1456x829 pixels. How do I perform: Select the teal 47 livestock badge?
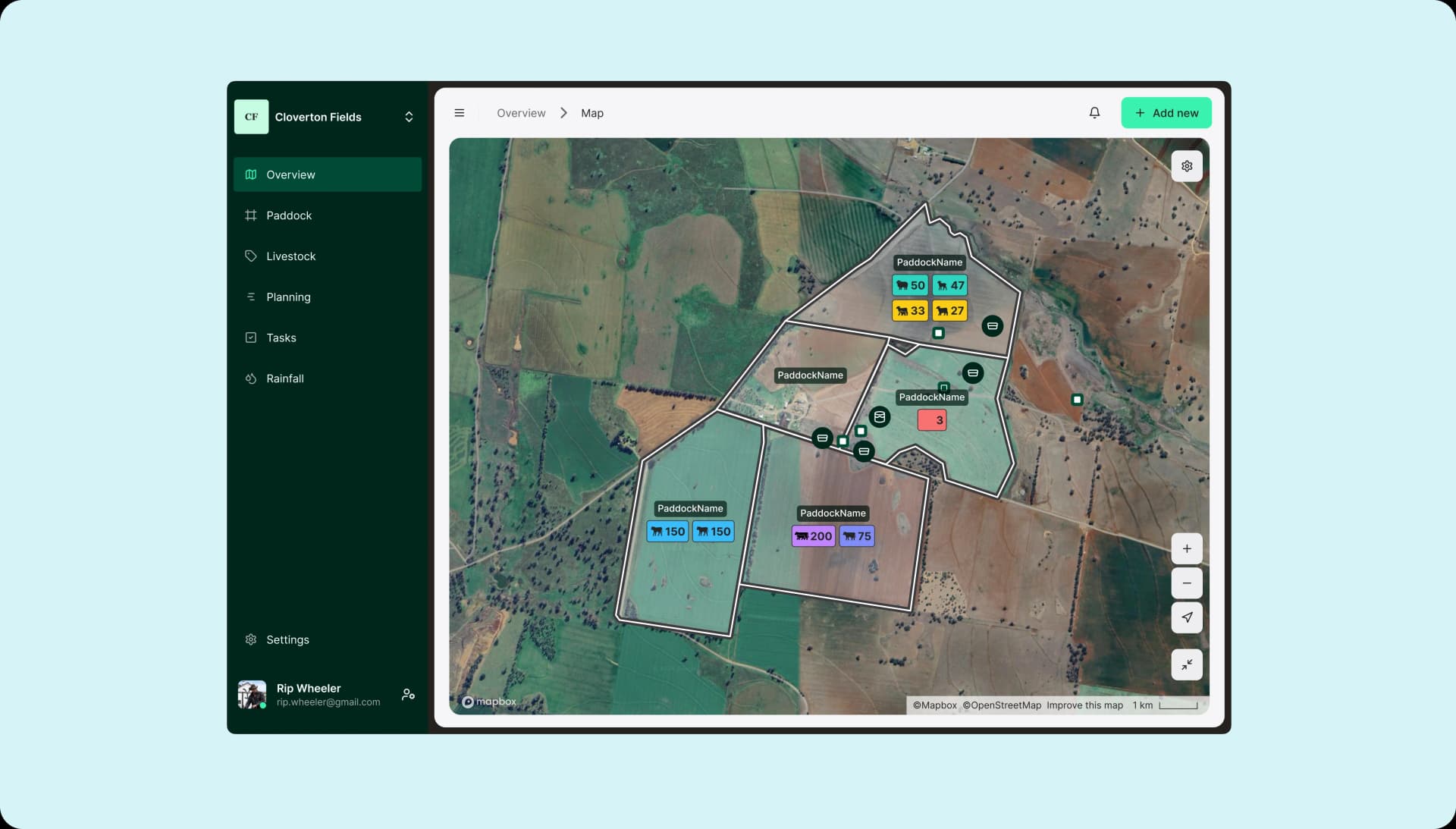(x=949, y=285)
